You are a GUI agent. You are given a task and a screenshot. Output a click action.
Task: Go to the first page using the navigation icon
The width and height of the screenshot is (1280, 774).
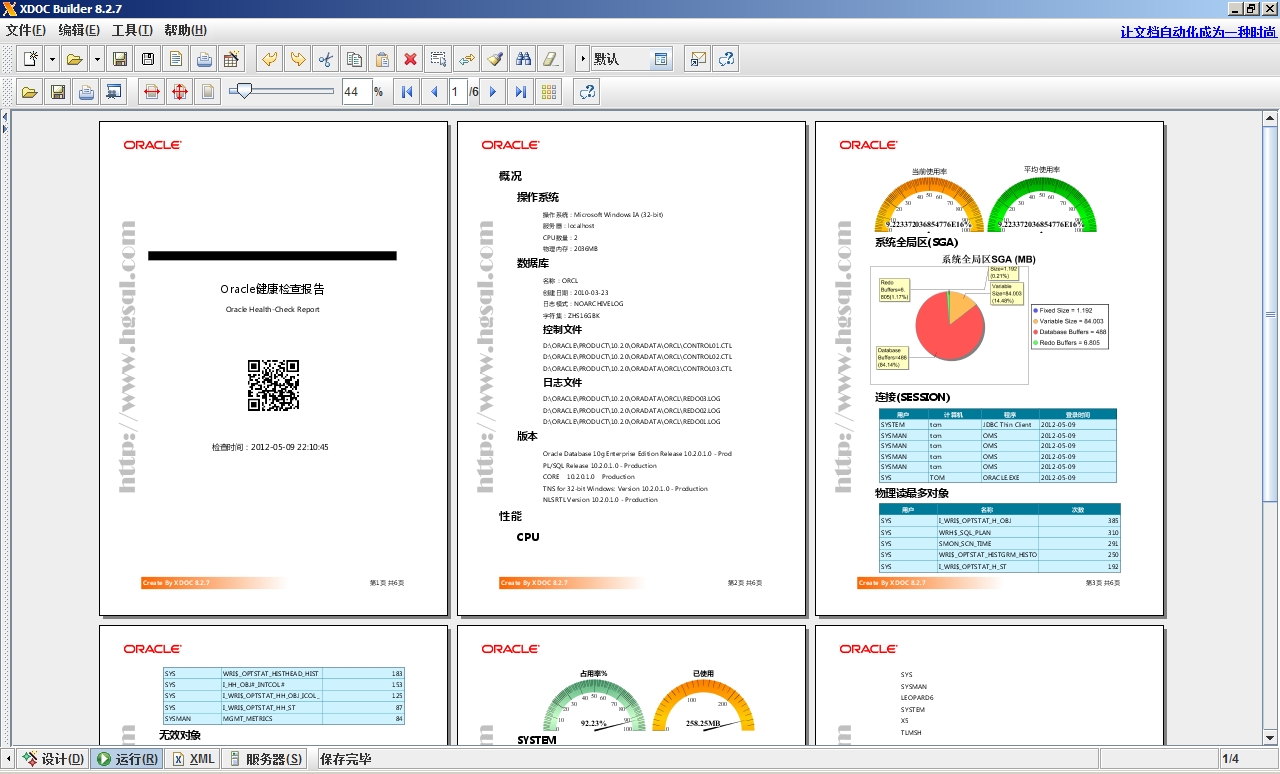click(x=406, y=91)
